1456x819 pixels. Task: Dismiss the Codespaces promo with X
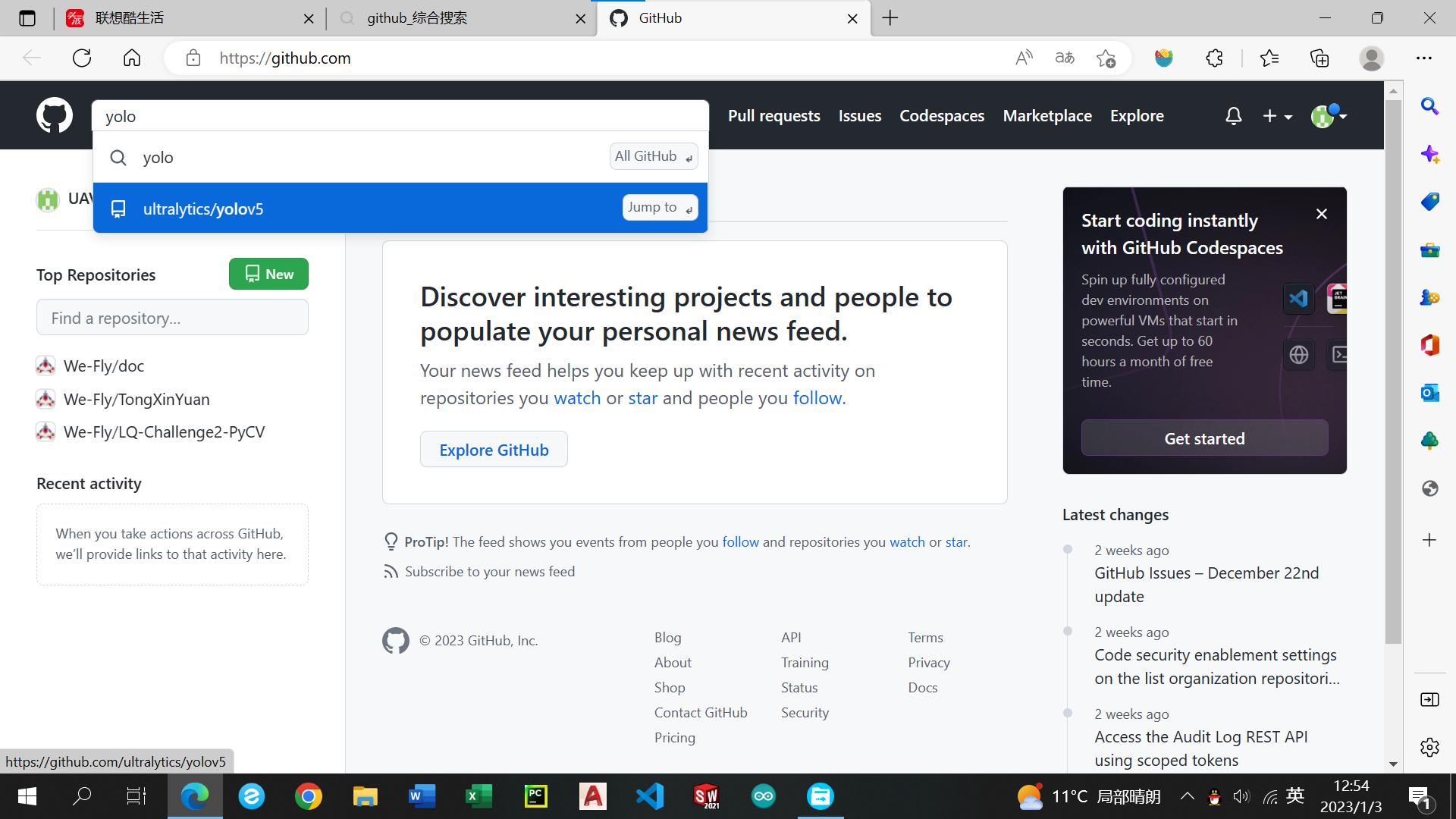pyautogui.click(x=1322, y=214)
